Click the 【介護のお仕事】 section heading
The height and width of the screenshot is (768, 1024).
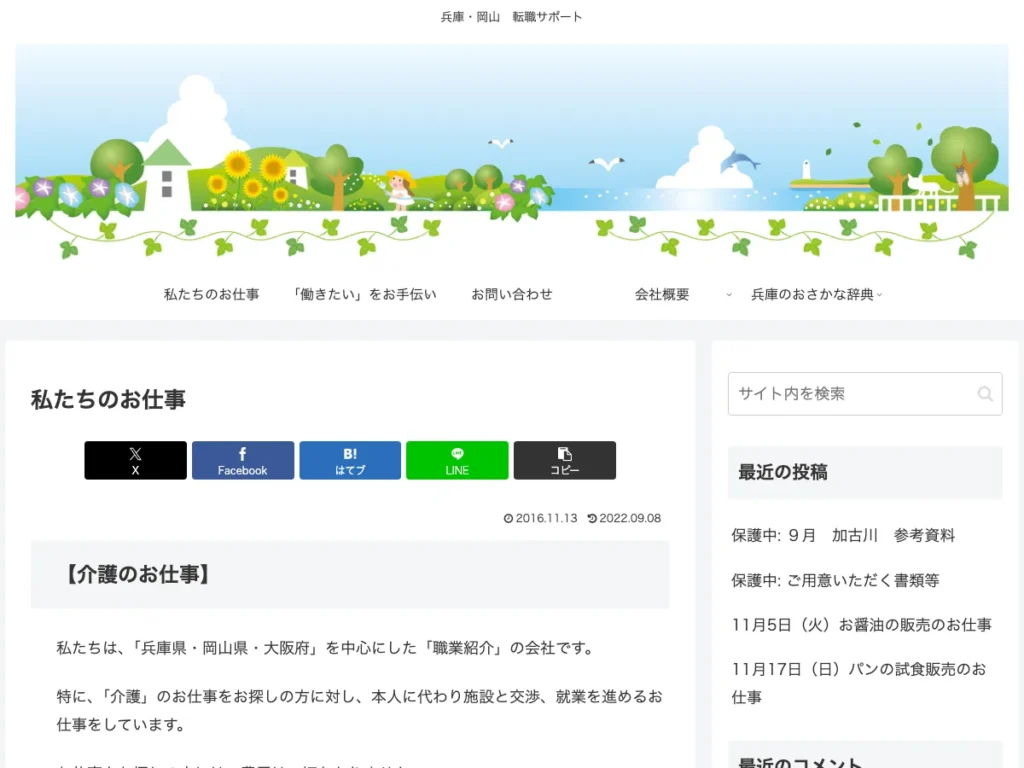[137, 575]
